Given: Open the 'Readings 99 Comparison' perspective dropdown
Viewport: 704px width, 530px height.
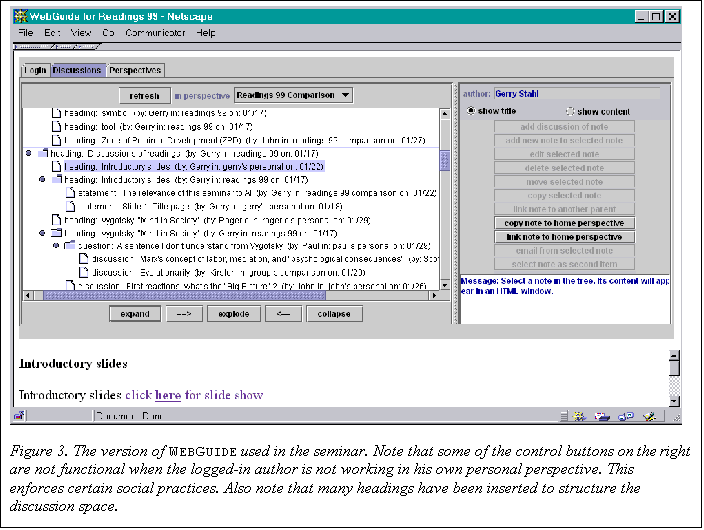Looking at the screenshot, I should (x=294, y=95).
